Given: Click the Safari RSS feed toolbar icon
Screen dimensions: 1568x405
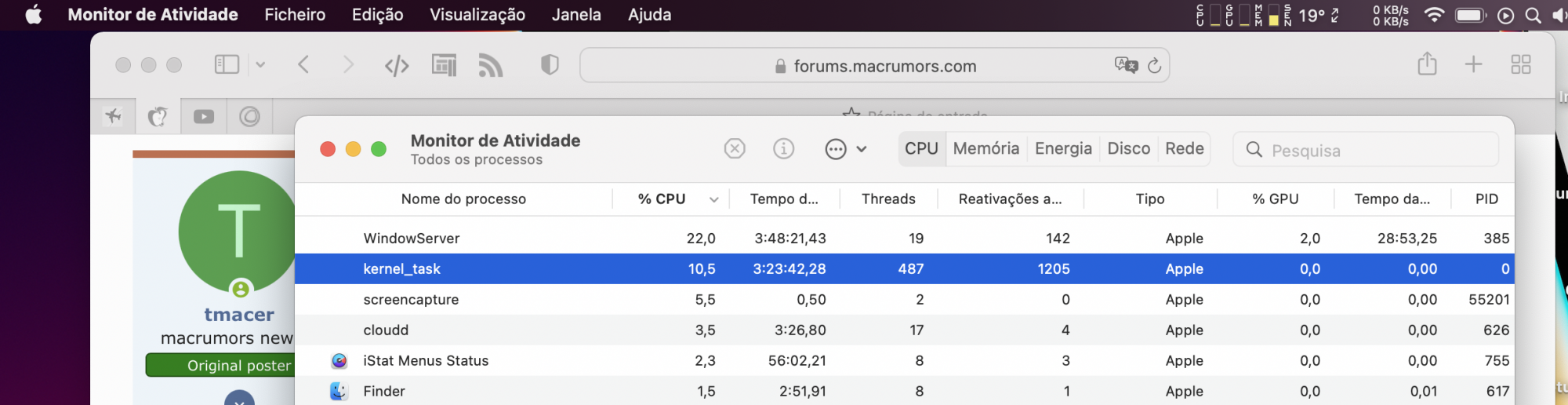Looking at the screenshot, I should (491, 65).
